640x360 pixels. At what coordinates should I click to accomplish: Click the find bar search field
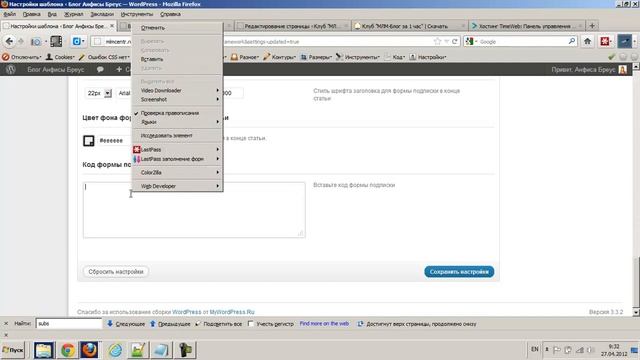[69, 324]
